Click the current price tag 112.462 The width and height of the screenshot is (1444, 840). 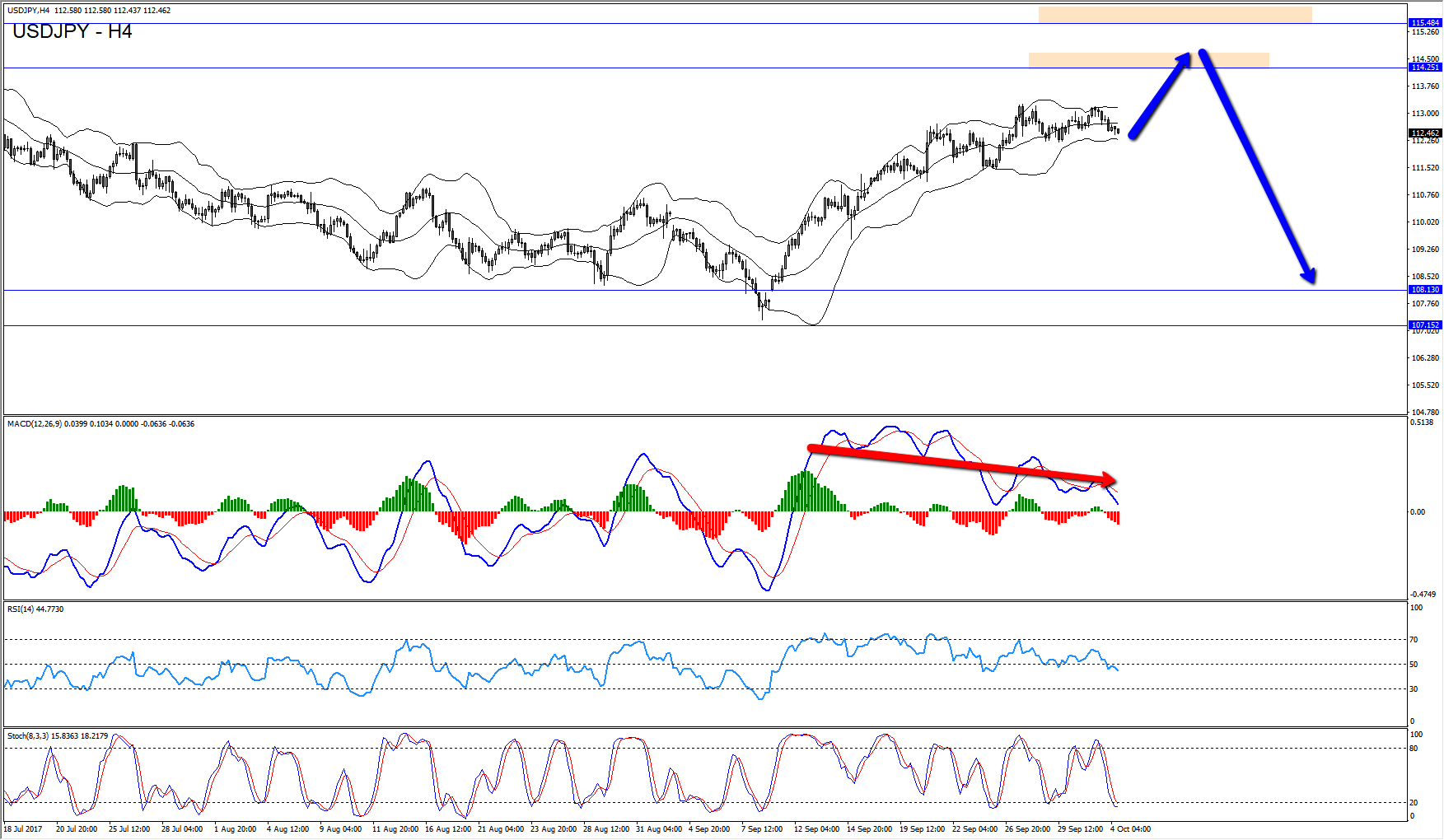(x=1425, y=133)
